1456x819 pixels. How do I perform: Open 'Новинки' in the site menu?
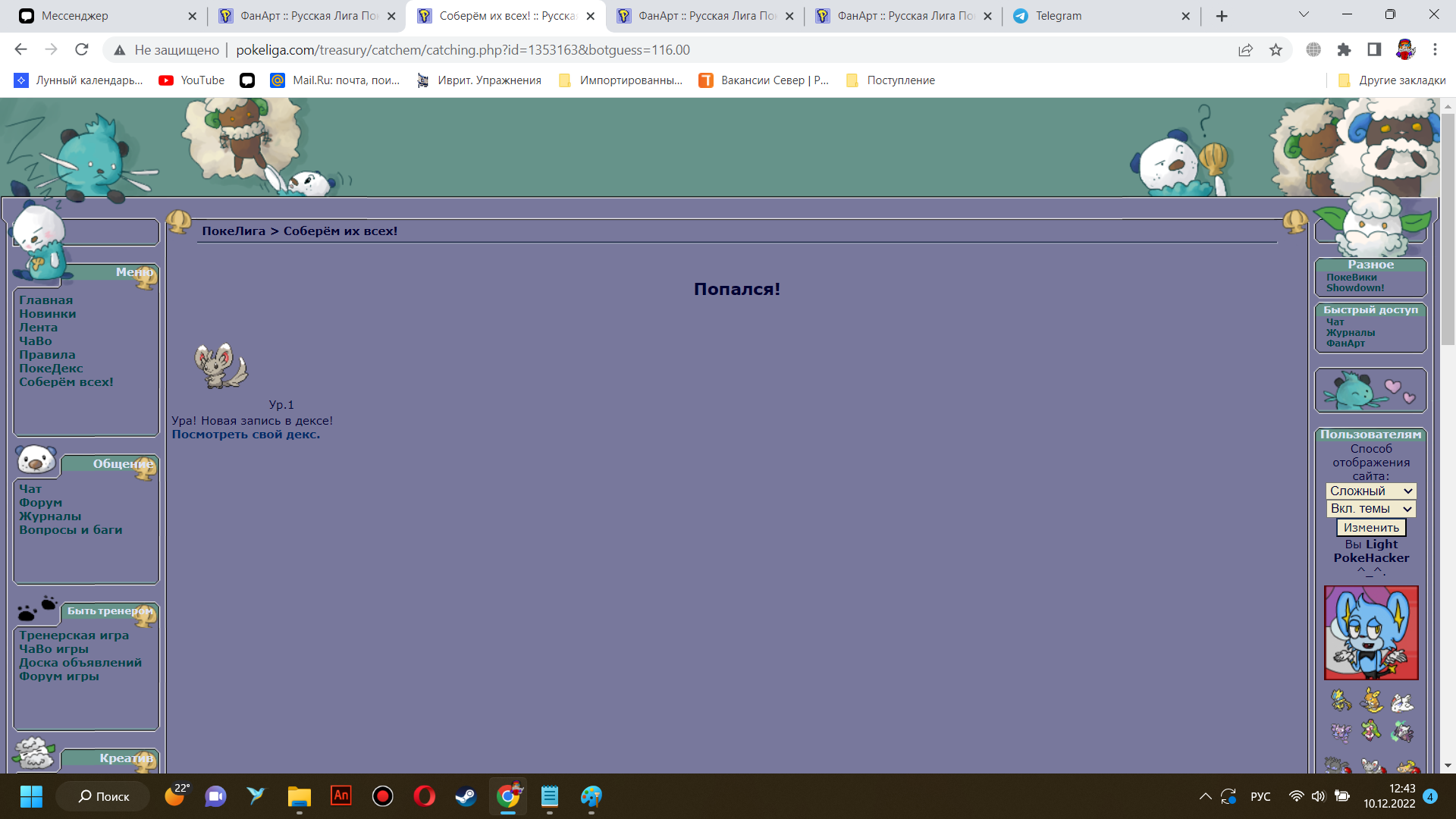pos(47,314)
